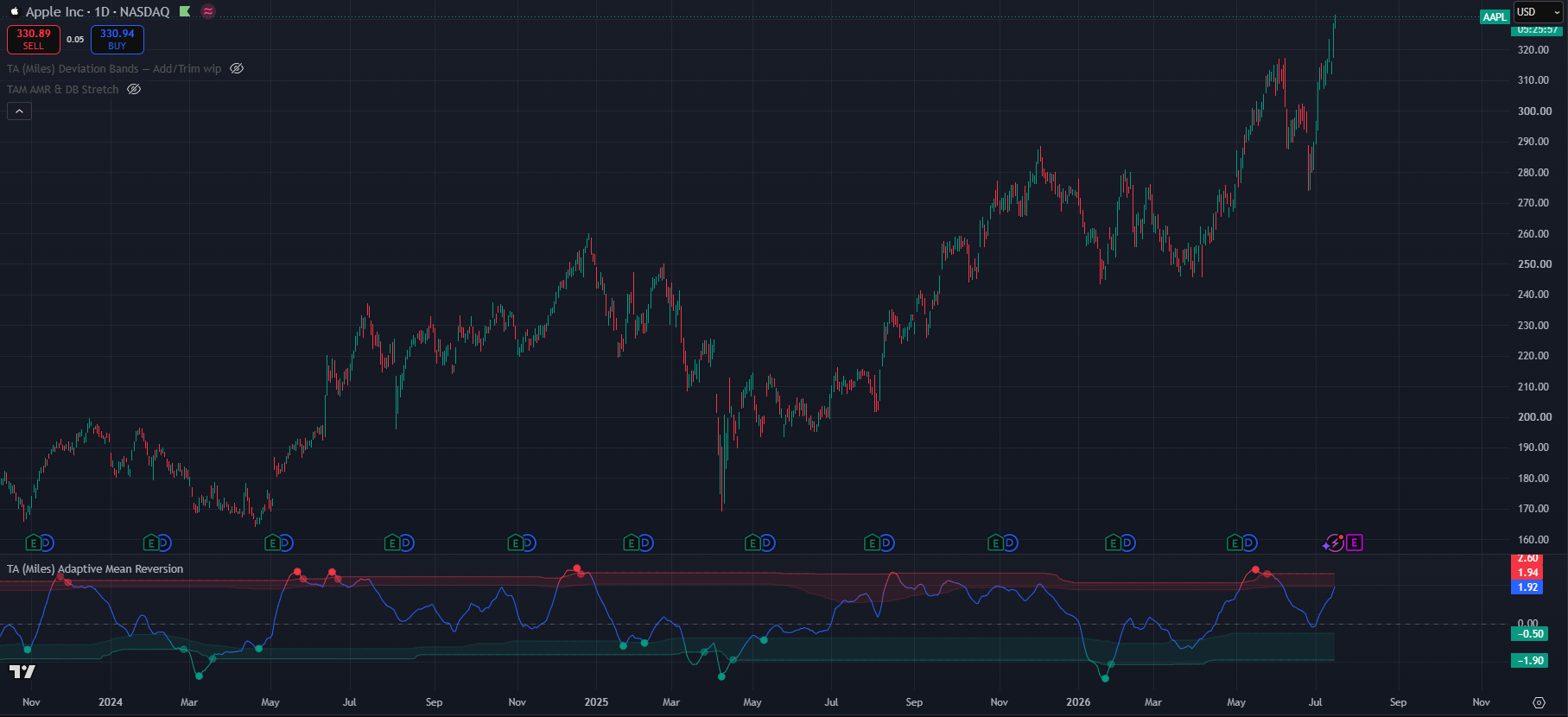Click the 330.89 SELL button
This screenshot has width=1568, height=717.
[34, 39]
